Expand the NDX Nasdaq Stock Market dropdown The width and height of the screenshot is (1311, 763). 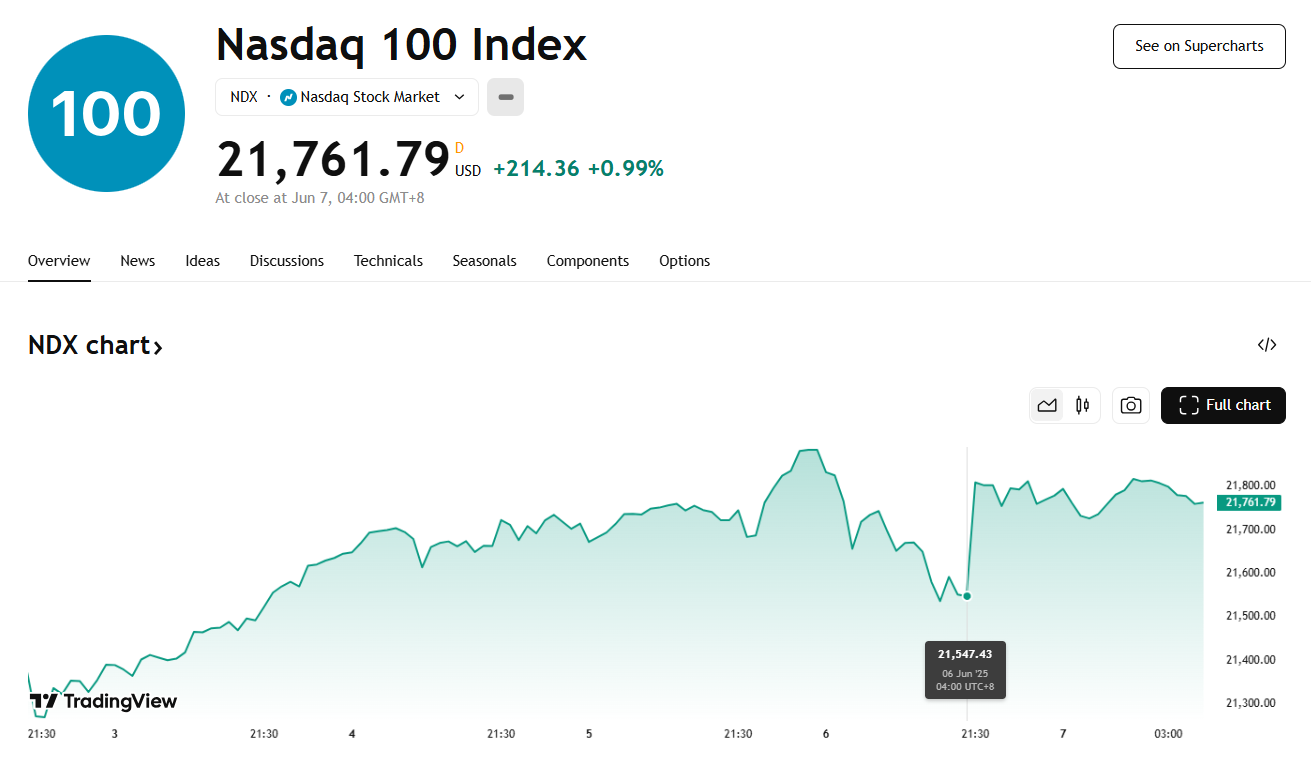[459, 97]
